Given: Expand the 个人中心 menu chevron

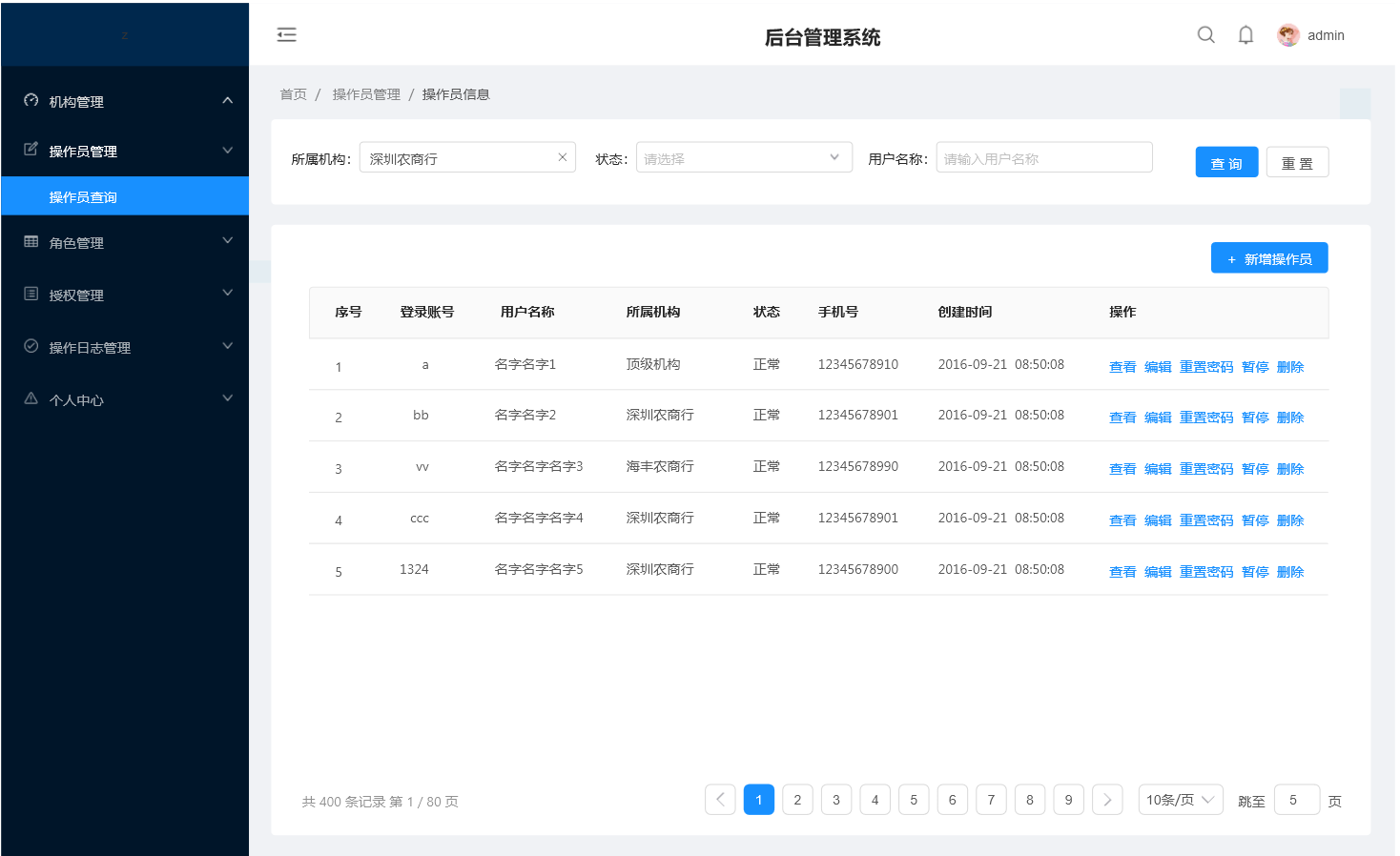Looking at the screenshot, I should tap(227, 397).
